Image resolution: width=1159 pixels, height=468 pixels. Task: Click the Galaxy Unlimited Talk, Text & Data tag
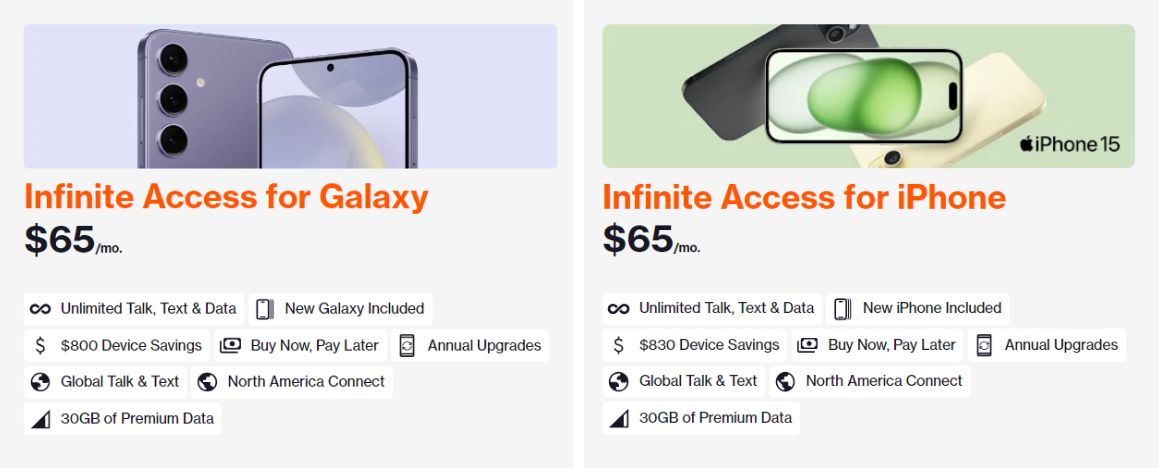point(134,309)
